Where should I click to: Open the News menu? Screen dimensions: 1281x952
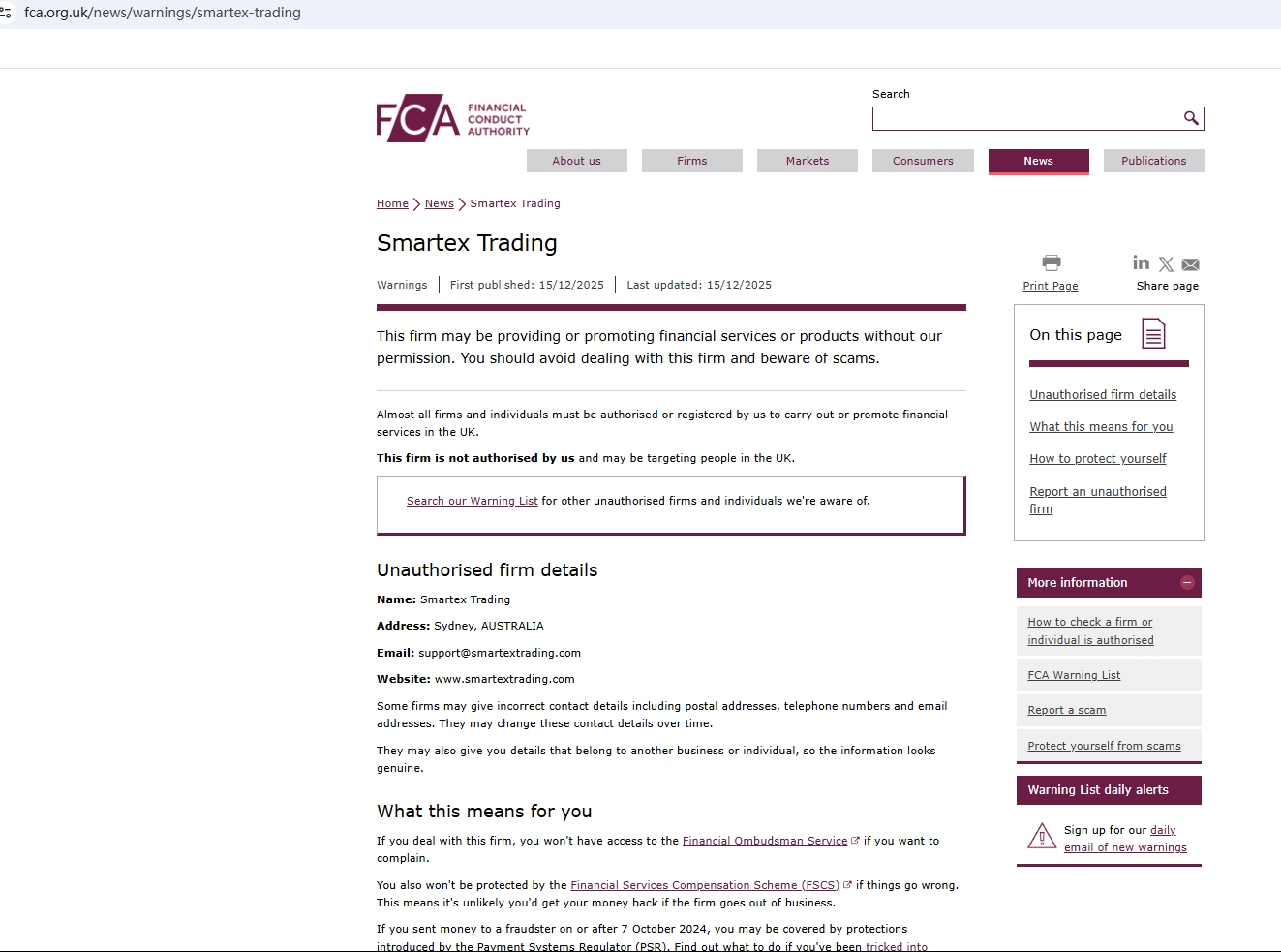coord(1039,161)
